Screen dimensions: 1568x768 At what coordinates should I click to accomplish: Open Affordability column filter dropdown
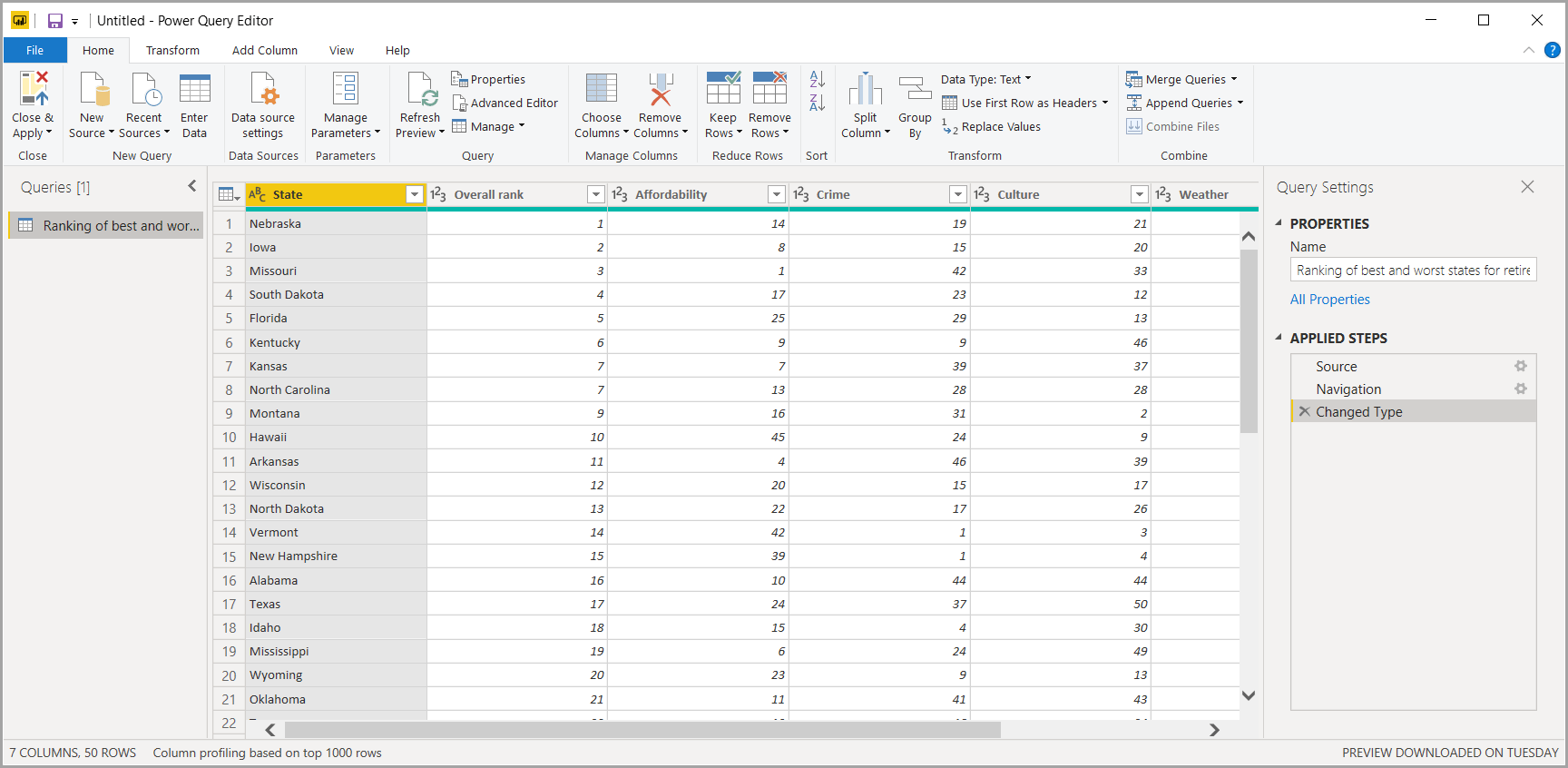(777, 194)
